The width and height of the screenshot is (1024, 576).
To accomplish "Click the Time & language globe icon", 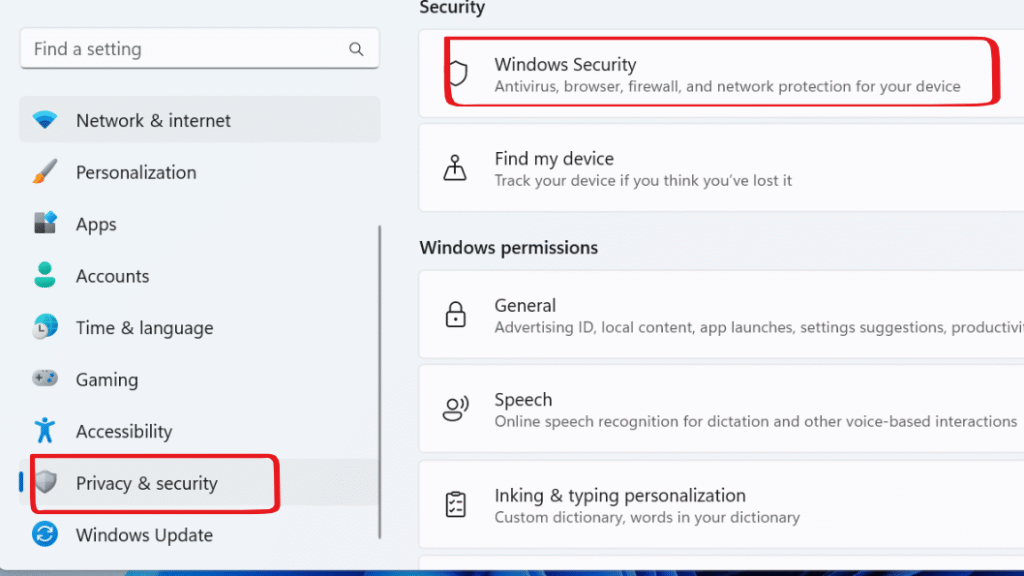I will coord(45,327).
